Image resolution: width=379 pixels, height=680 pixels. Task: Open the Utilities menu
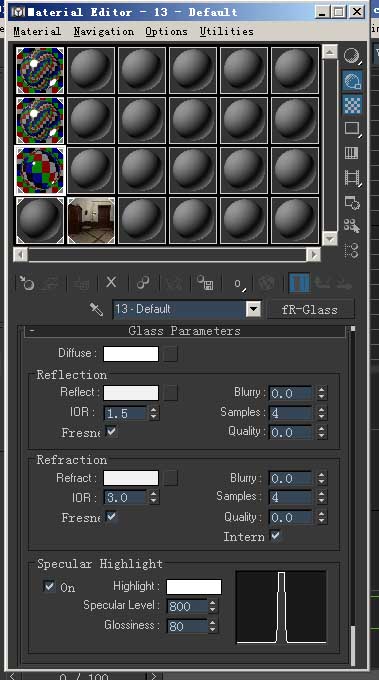pyautogui.click(x=227, y=32)
